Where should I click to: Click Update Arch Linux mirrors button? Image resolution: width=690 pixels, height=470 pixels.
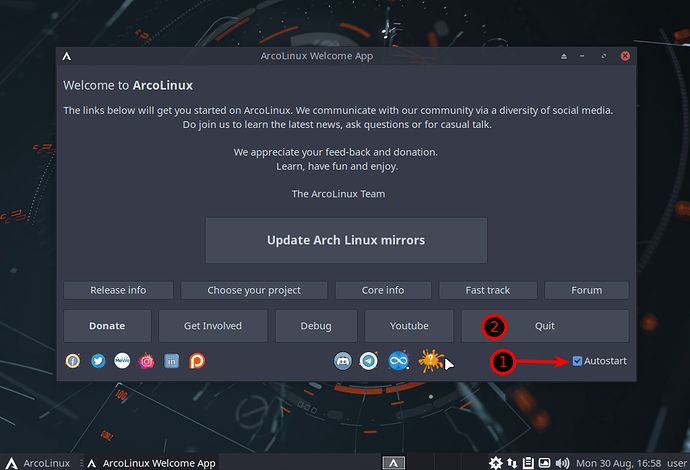(346, 240)
